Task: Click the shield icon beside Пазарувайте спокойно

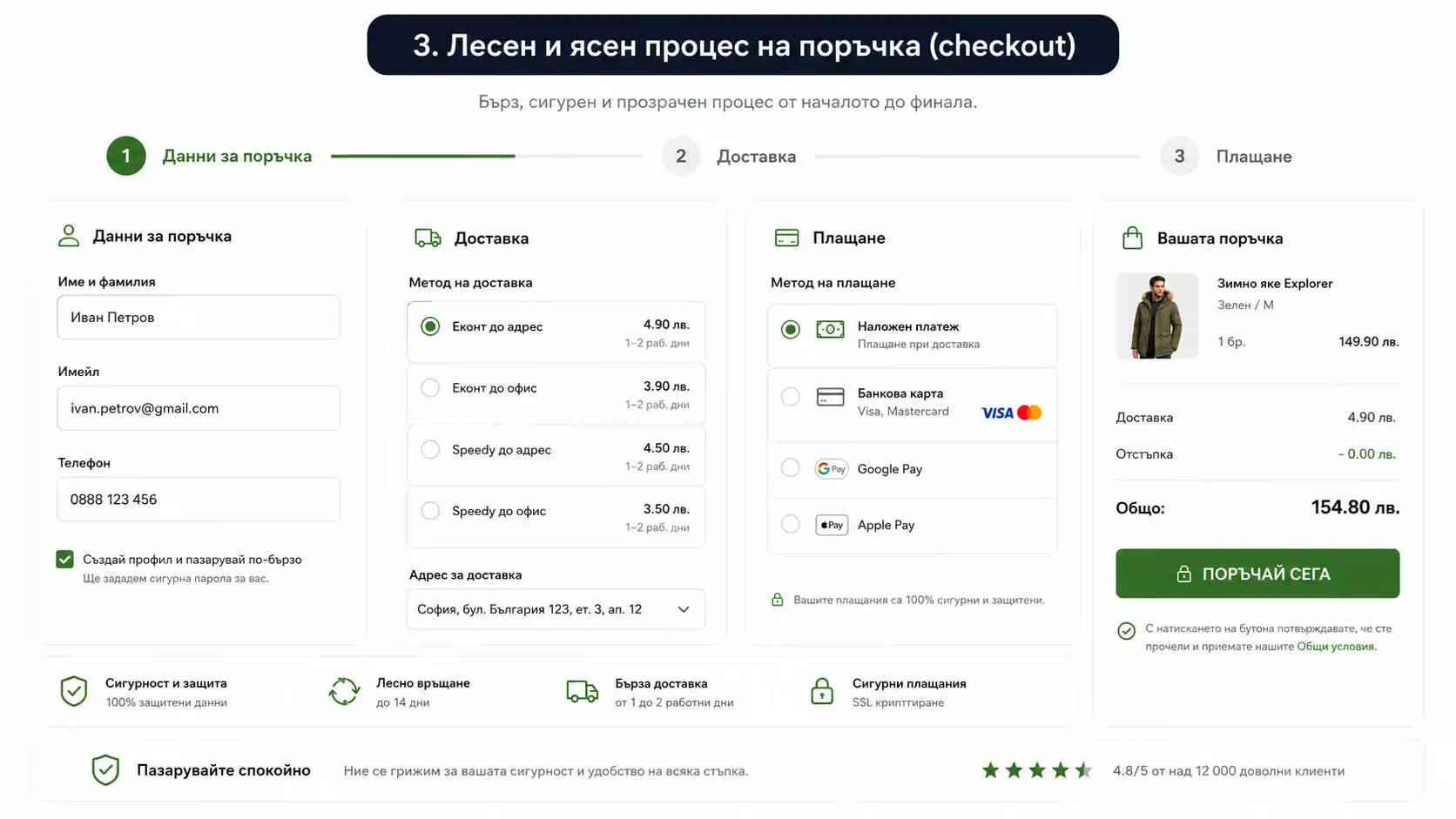Action: (105, 769)
